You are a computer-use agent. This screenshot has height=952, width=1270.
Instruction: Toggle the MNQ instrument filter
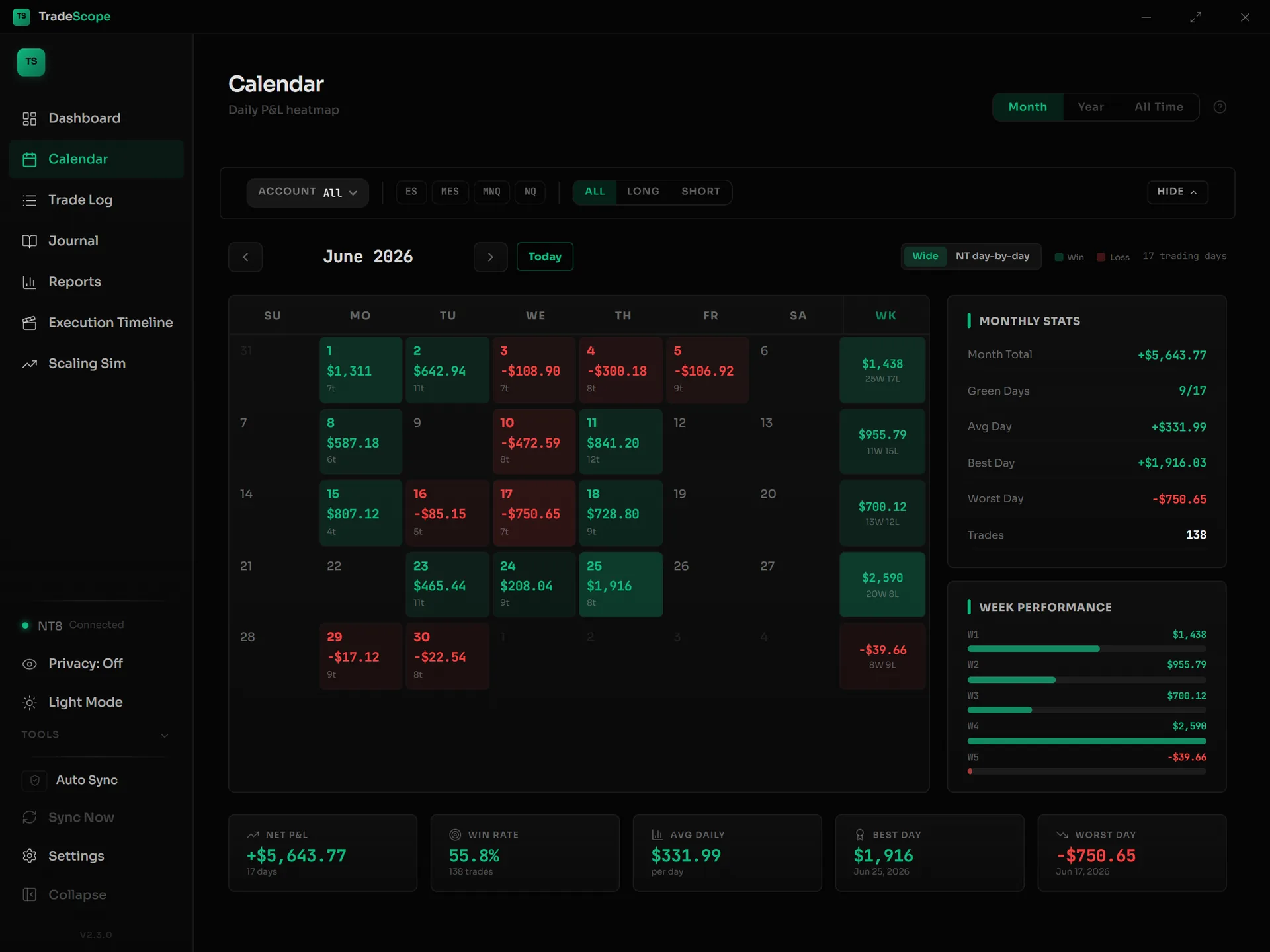click(491, 192)
